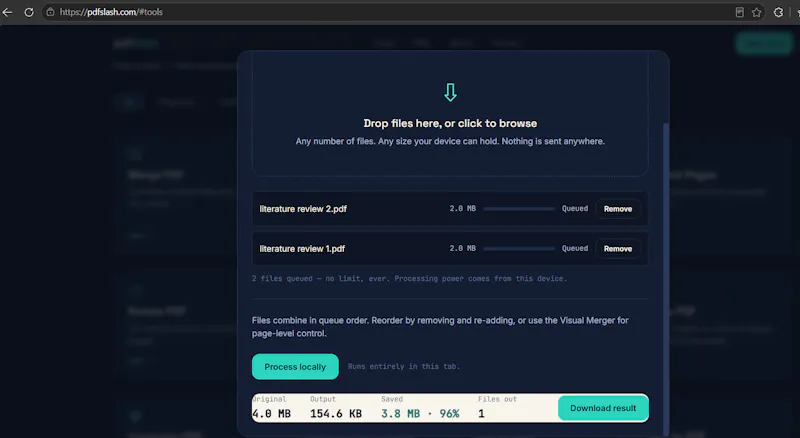Click the address bar URL pdfslash.com
Viewport: 800px width, 438px height.
[111, 12]
